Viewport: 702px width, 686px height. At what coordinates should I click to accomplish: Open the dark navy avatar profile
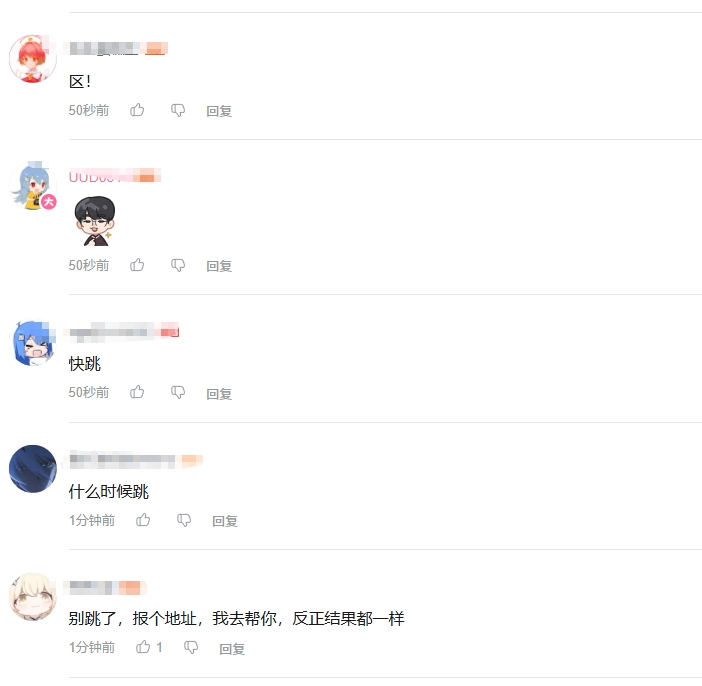pyautogui.click(x=33, y=469)
